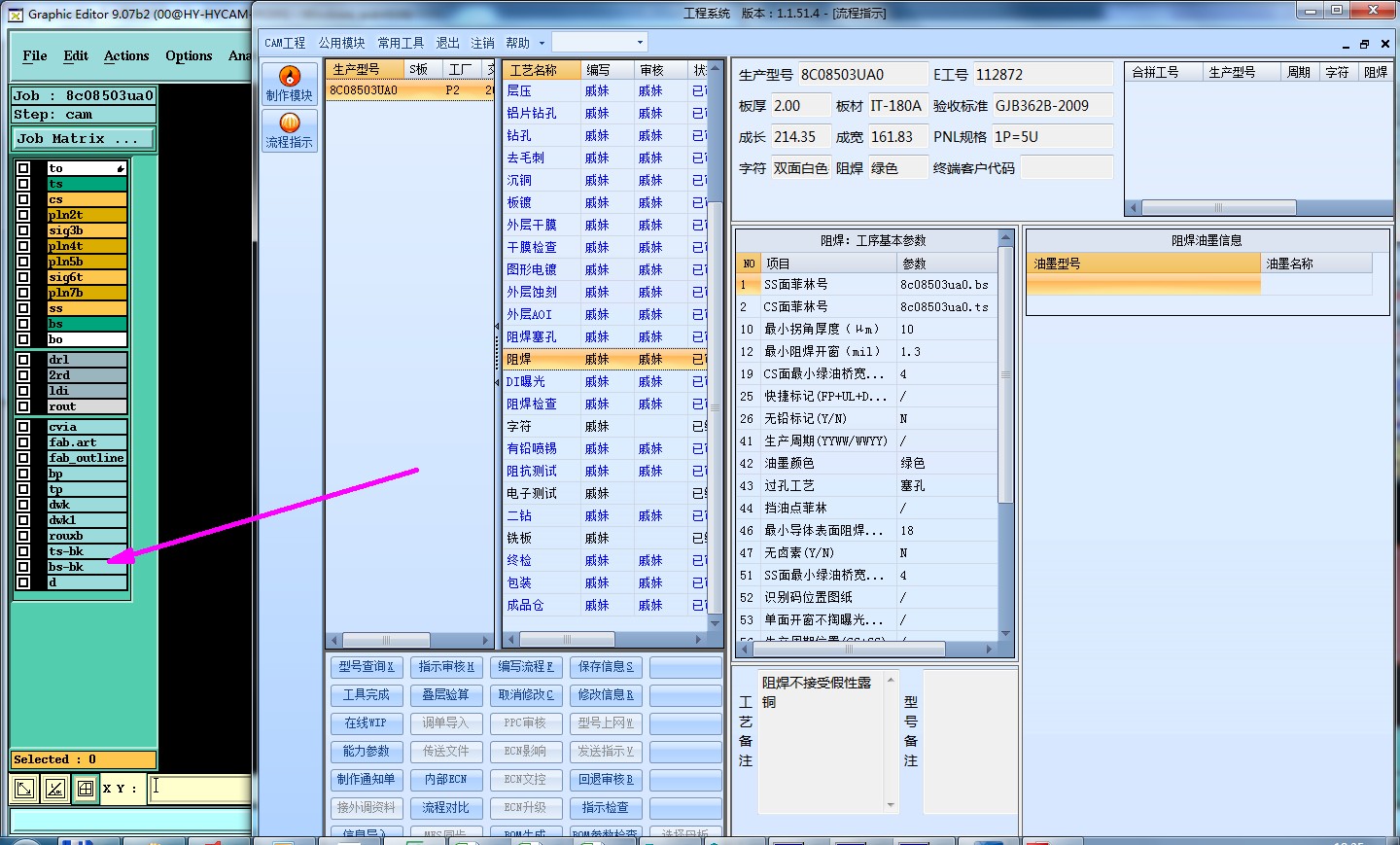Toggle checkbox for layer bs-bk
Image resolution: width=1400 pixels, height=845 pixels.
tap(23, 567)
